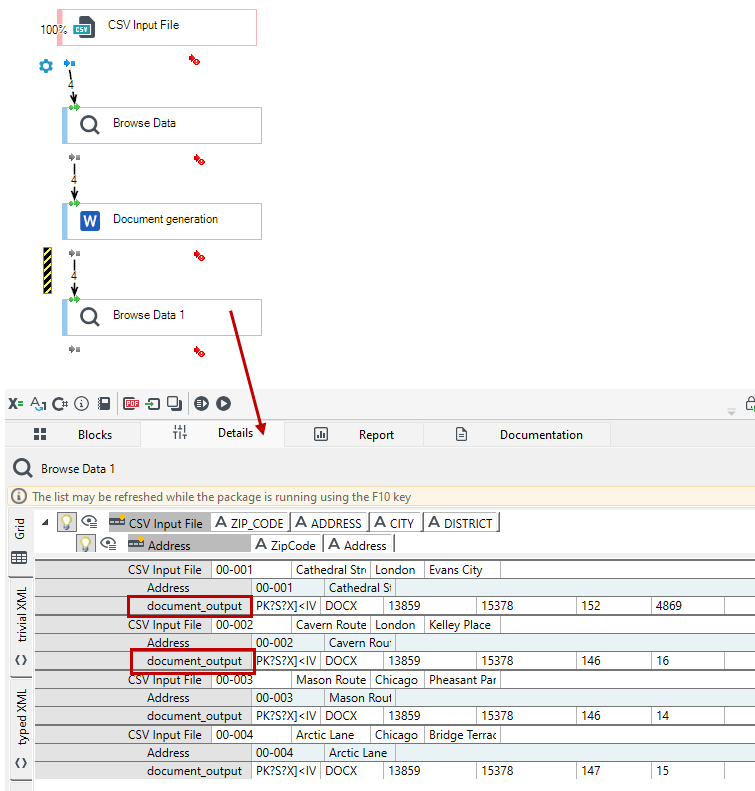Click the lock icon at toolbar right

750,404
